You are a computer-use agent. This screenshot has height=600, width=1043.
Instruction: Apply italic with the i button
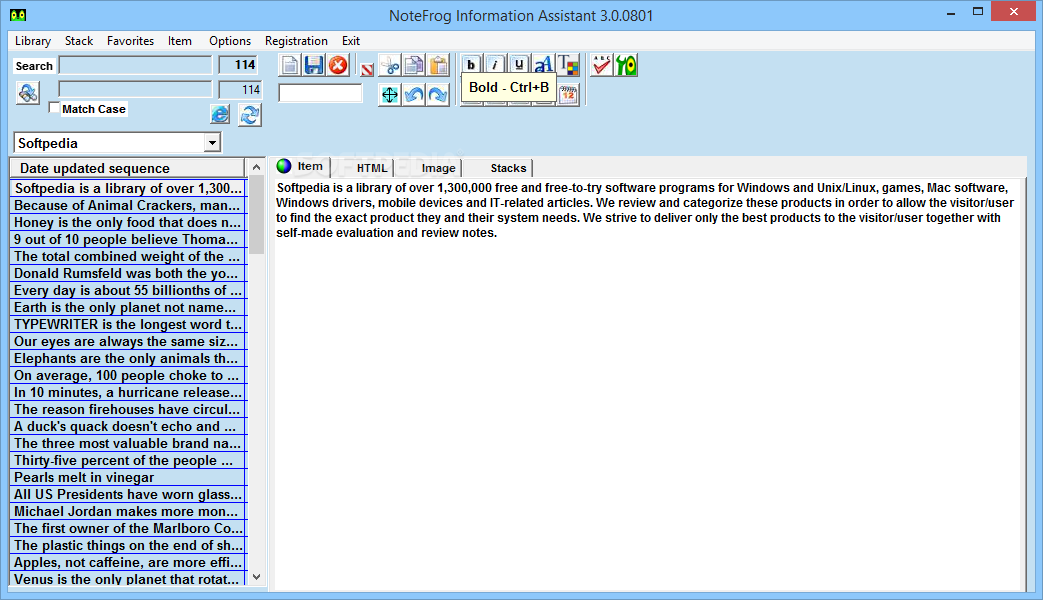(496, 64)
